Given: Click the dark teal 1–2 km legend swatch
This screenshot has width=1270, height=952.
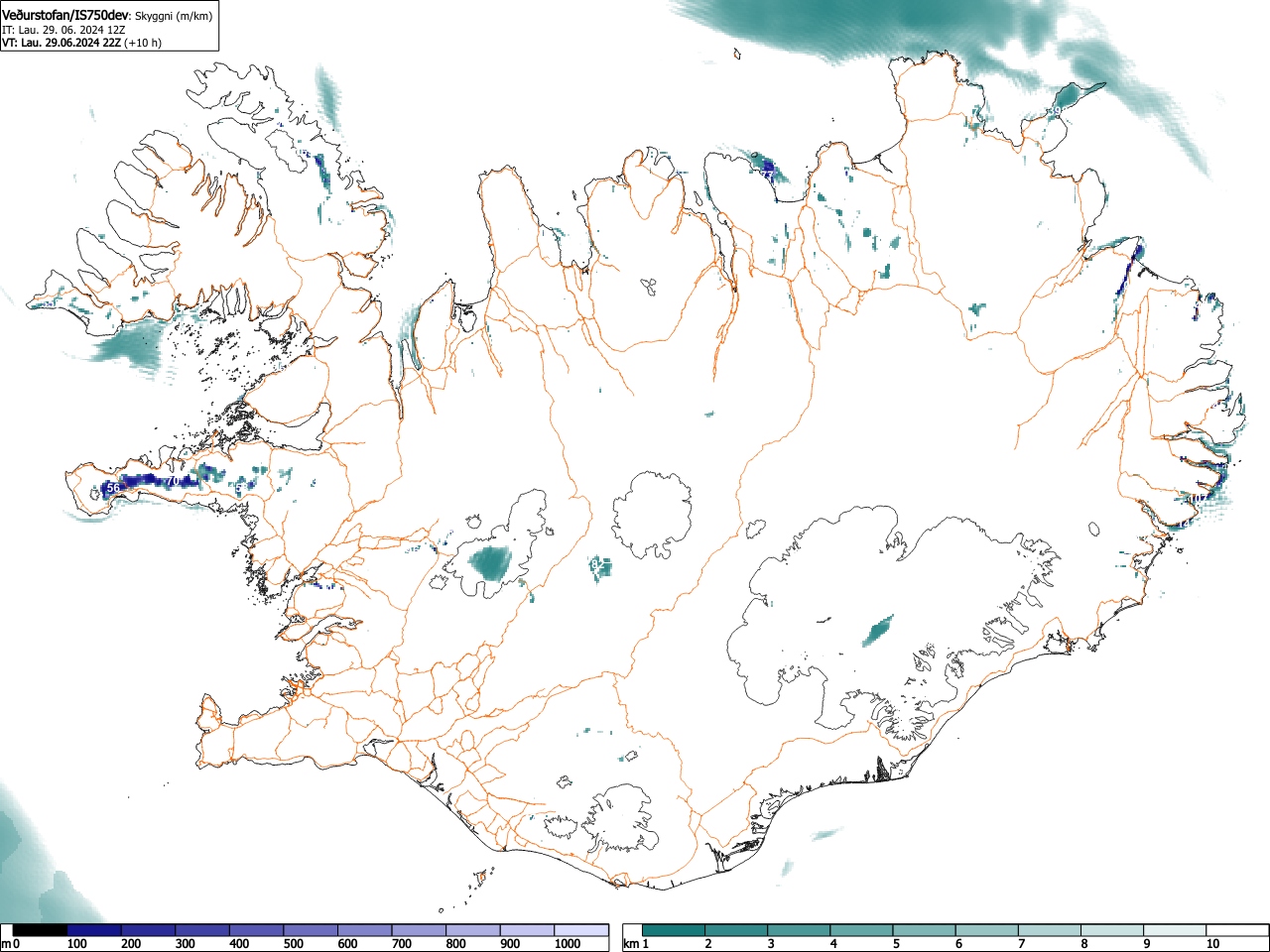Looking at the screenshot, I should pyautogui.click(x=674, y=930).
